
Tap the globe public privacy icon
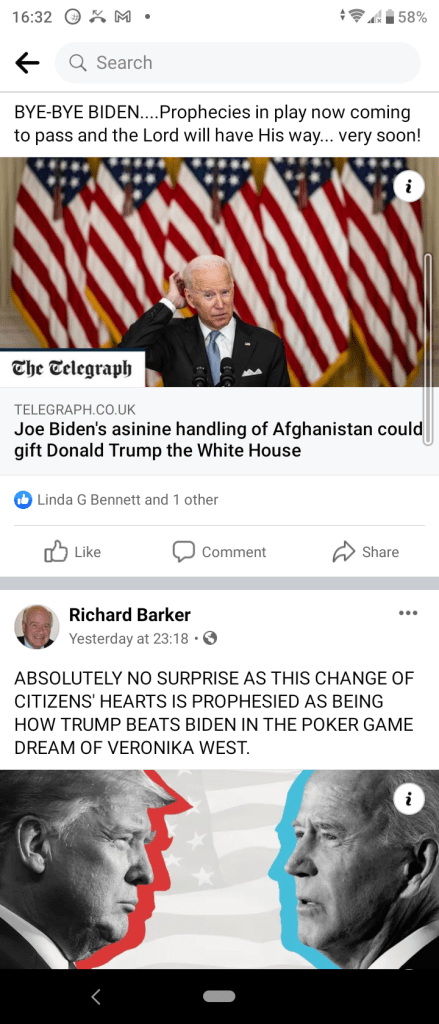pos(210,639)
